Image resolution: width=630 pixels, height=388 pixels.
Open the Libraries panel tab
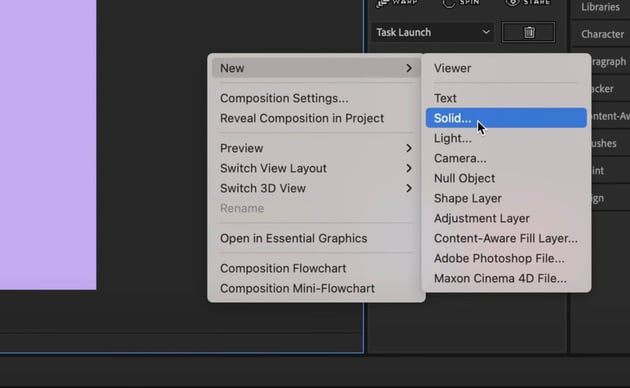tap(600, 7)
